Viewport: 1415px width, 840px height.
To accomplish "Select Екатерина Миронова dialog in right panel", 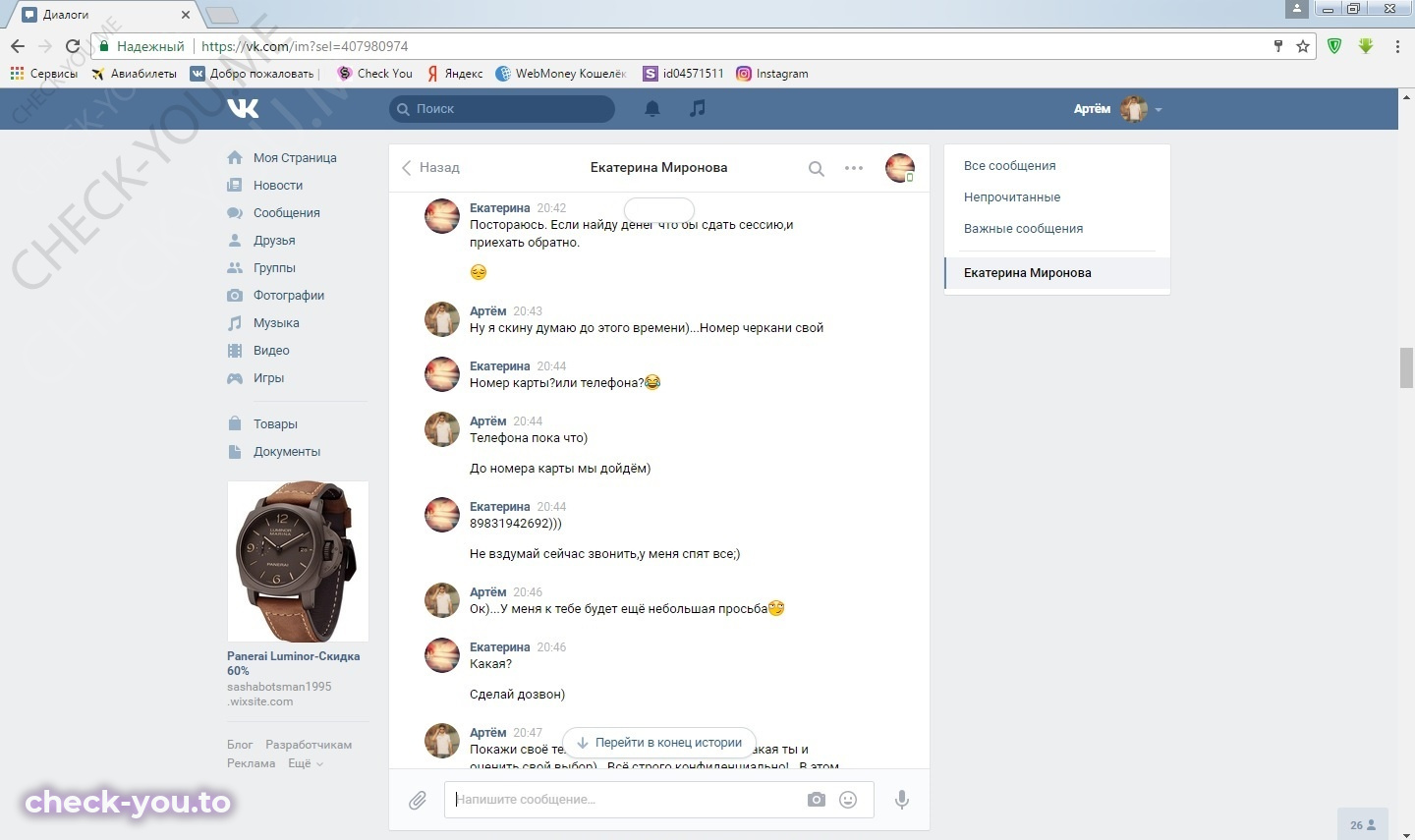I will pyautogui.click(x=1056, y=273).
